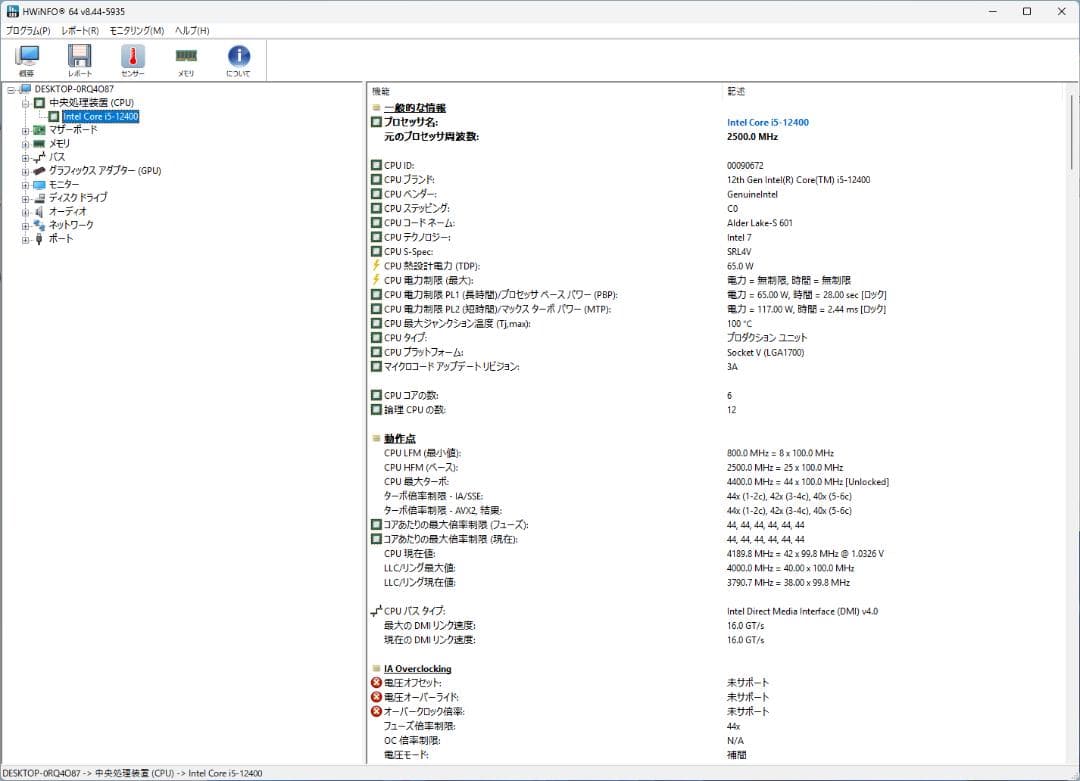Image resolution: width=1080 pixels, height=781 pixels.
Task: Click the port plug icon beside ポート
Action: click(x=39, y=239)
